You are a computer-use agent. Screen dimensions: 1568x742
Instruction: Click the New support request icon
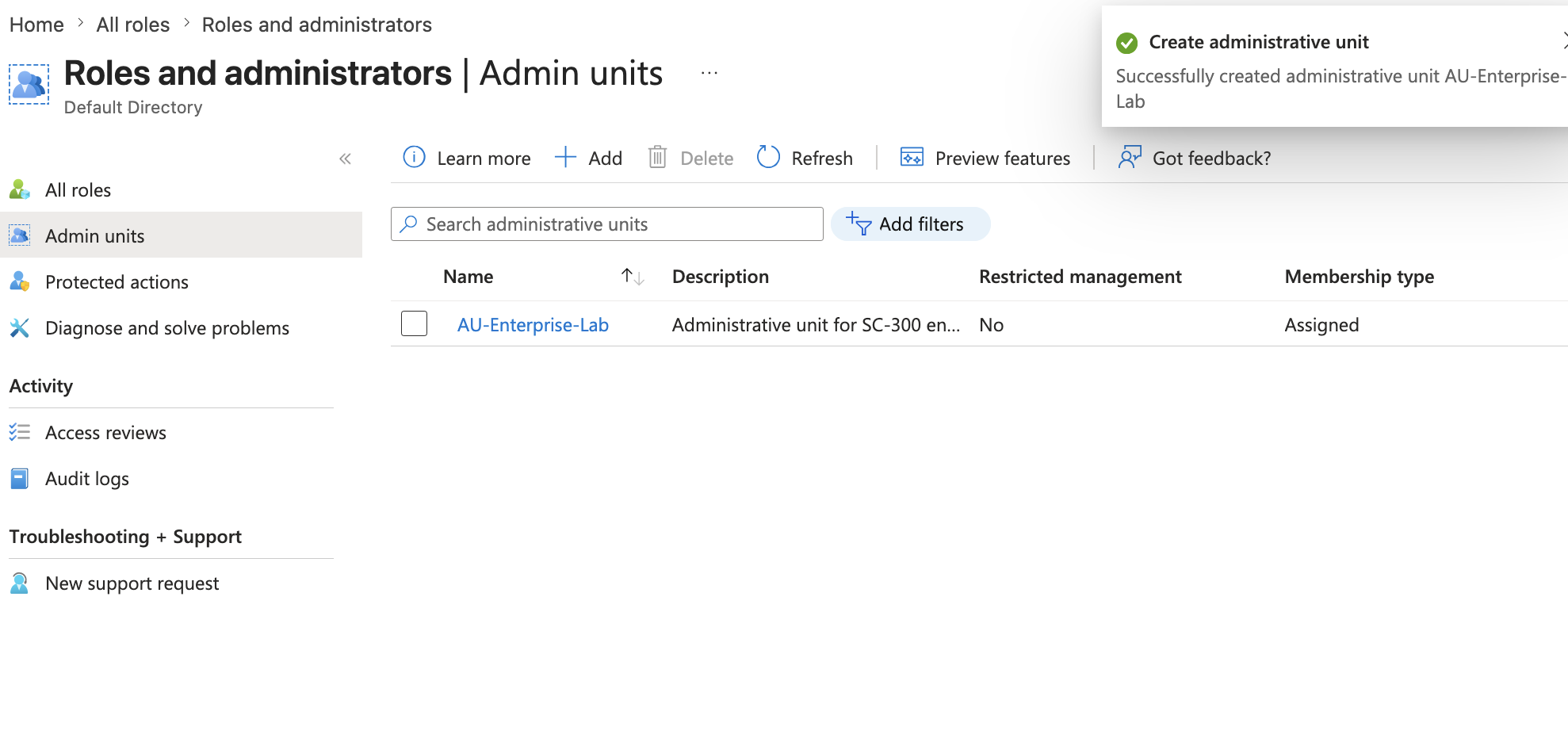[x=20, y=583]
